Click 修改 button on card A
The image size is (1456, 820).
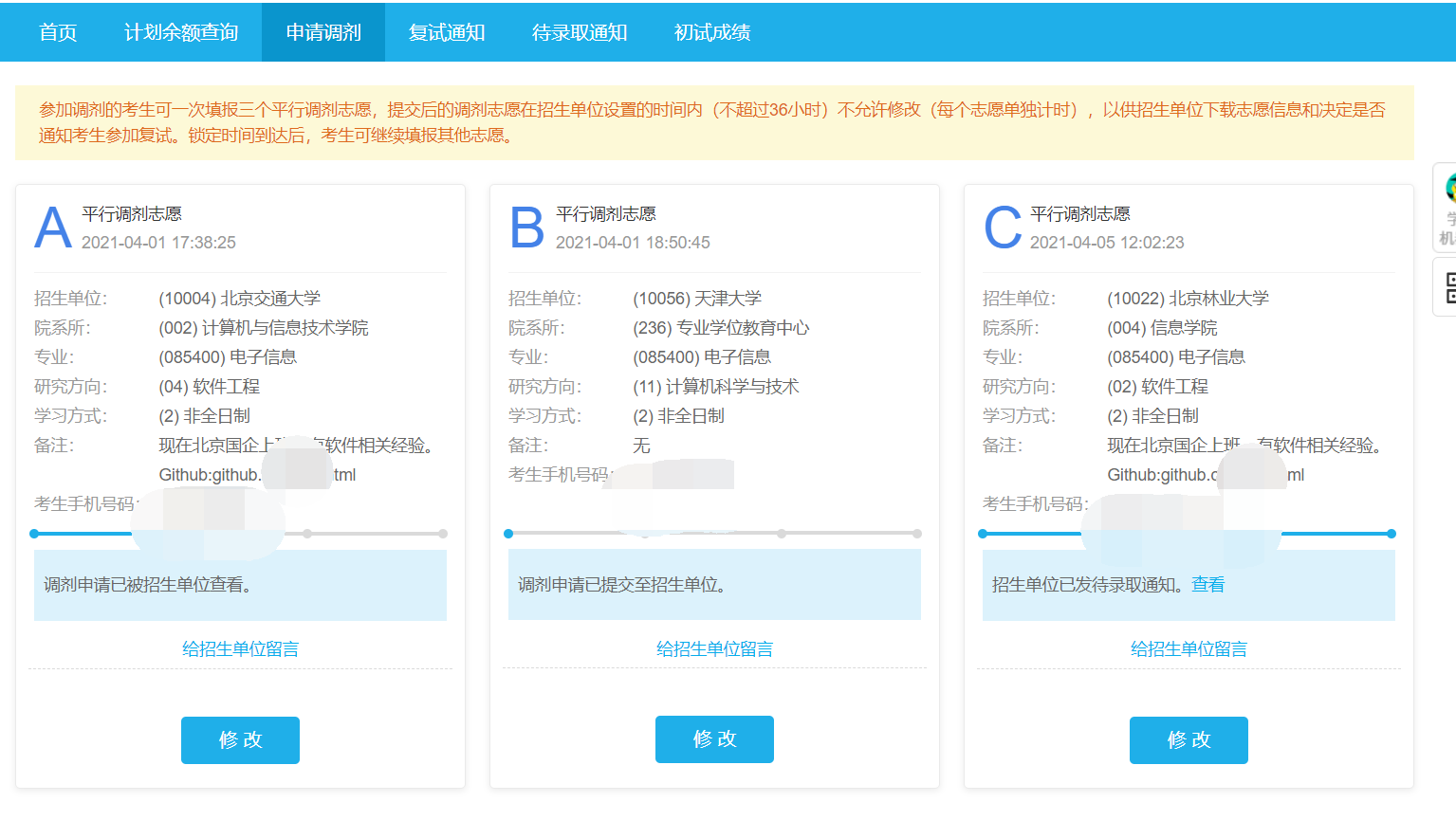(x=240, y=740)
